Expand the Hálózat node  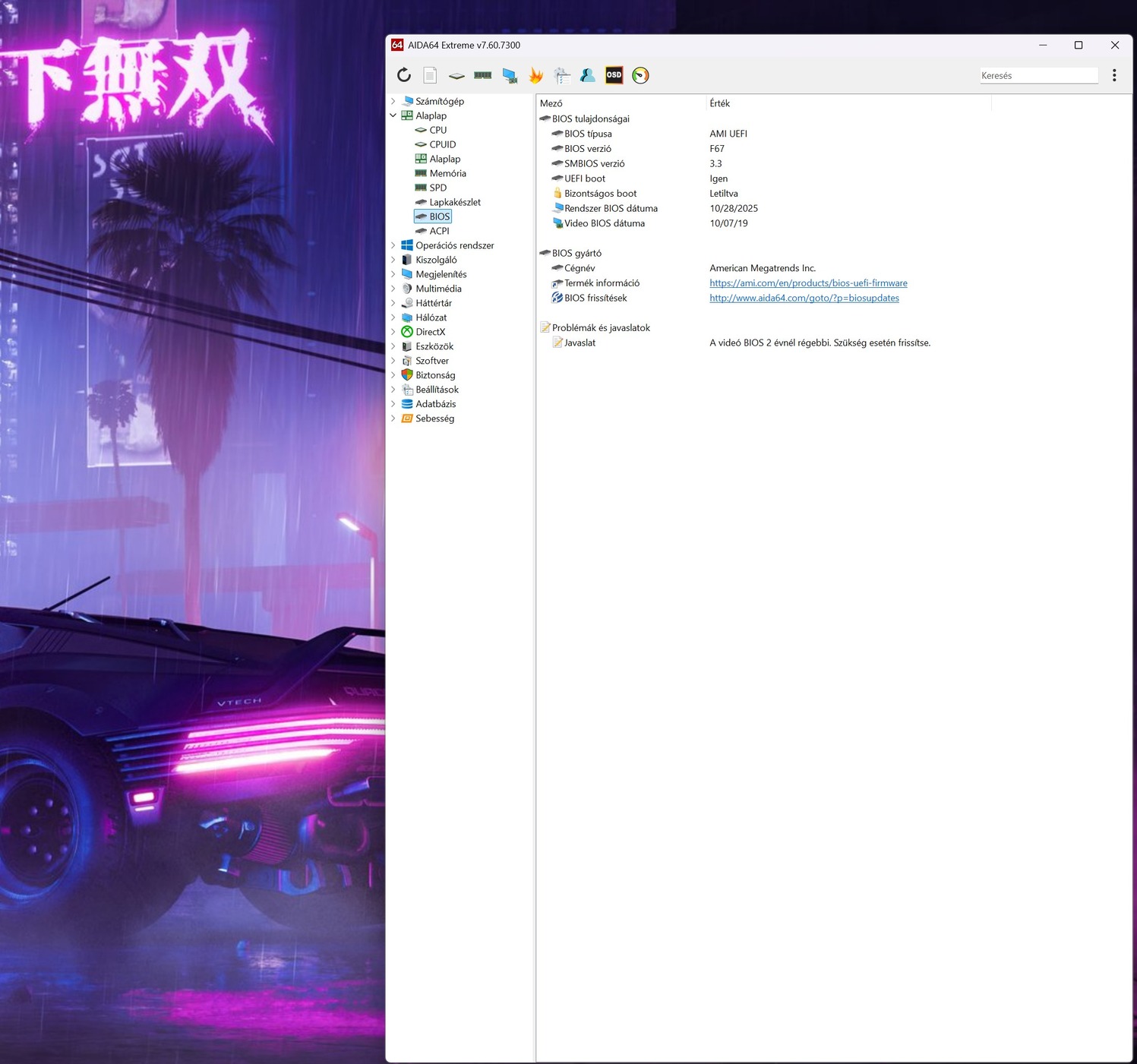tap(393, 317)
